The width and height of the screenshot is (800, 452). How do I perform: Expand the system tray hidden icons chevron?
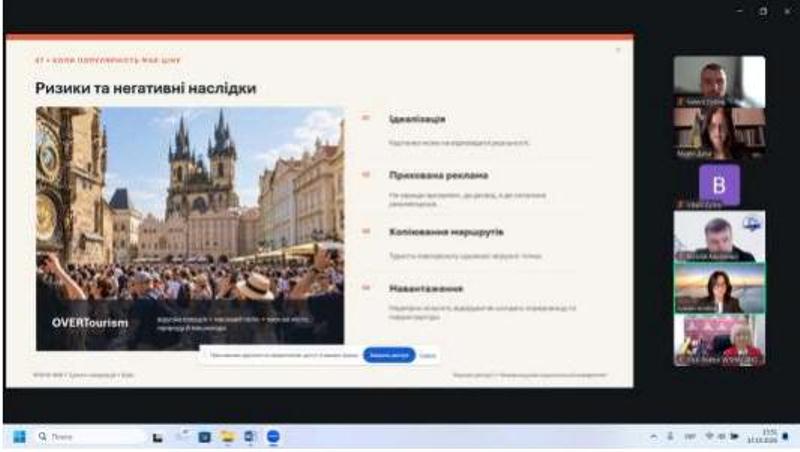click(654, 437)
